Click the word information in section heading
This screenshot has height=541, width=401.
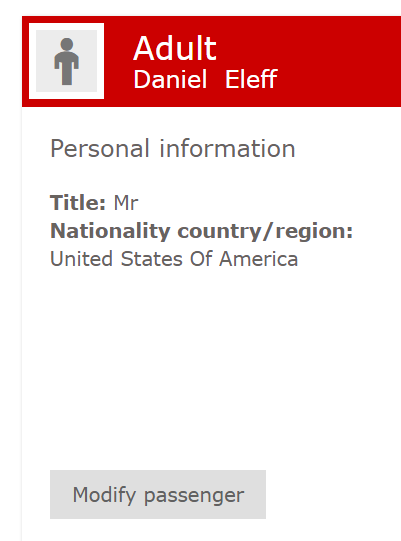pos(227,149)
